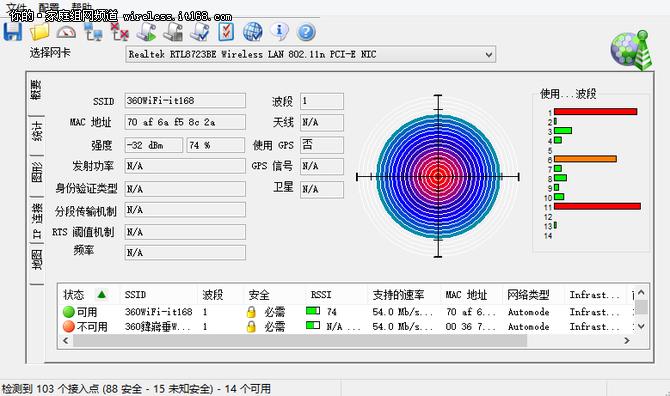Click the globe and antenna logo icon
670x396 pixels.
coord(632,50)
